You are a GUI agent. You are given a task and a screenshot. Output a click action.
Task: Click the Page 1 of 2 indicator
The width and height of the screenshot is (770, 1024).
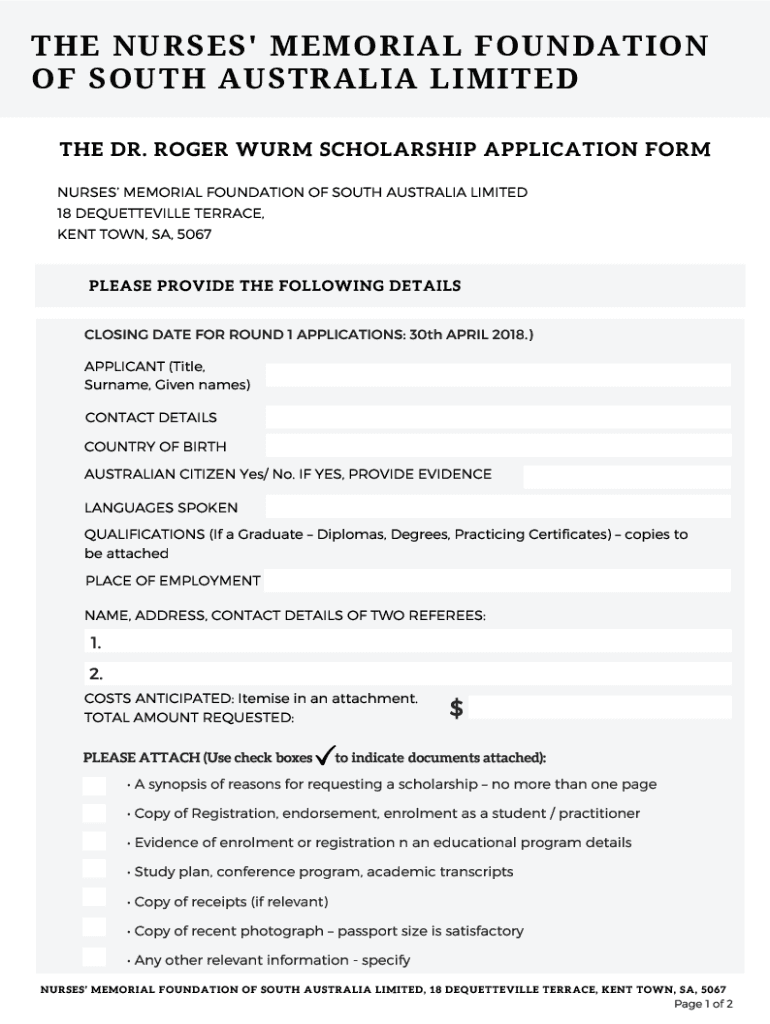(x=704, y=1004)
